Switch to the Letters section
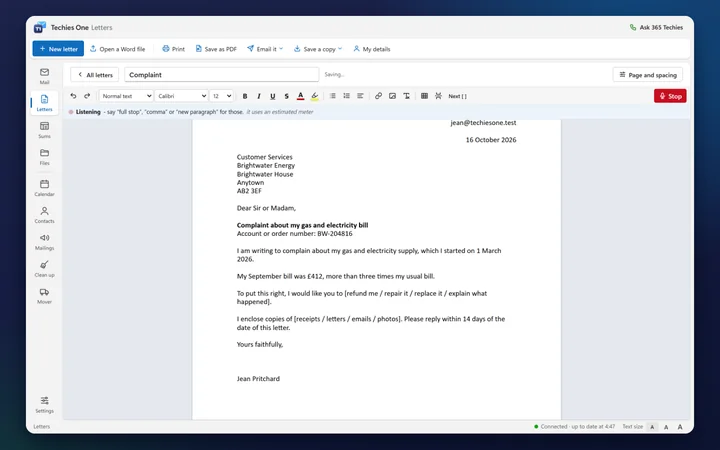Viewport: 720px width, 450px height. [45, 103]
